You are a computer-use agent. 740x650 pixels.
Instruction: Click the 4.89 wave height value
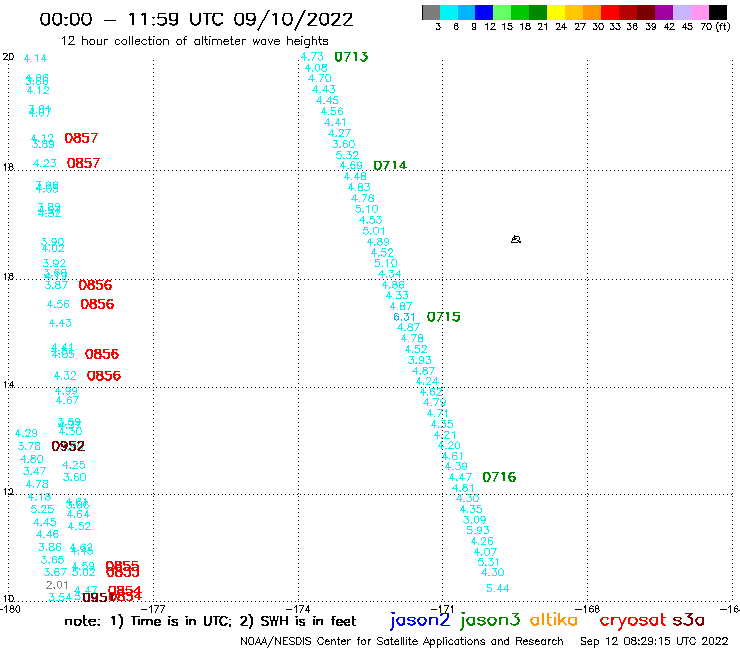tap(378, 242)
